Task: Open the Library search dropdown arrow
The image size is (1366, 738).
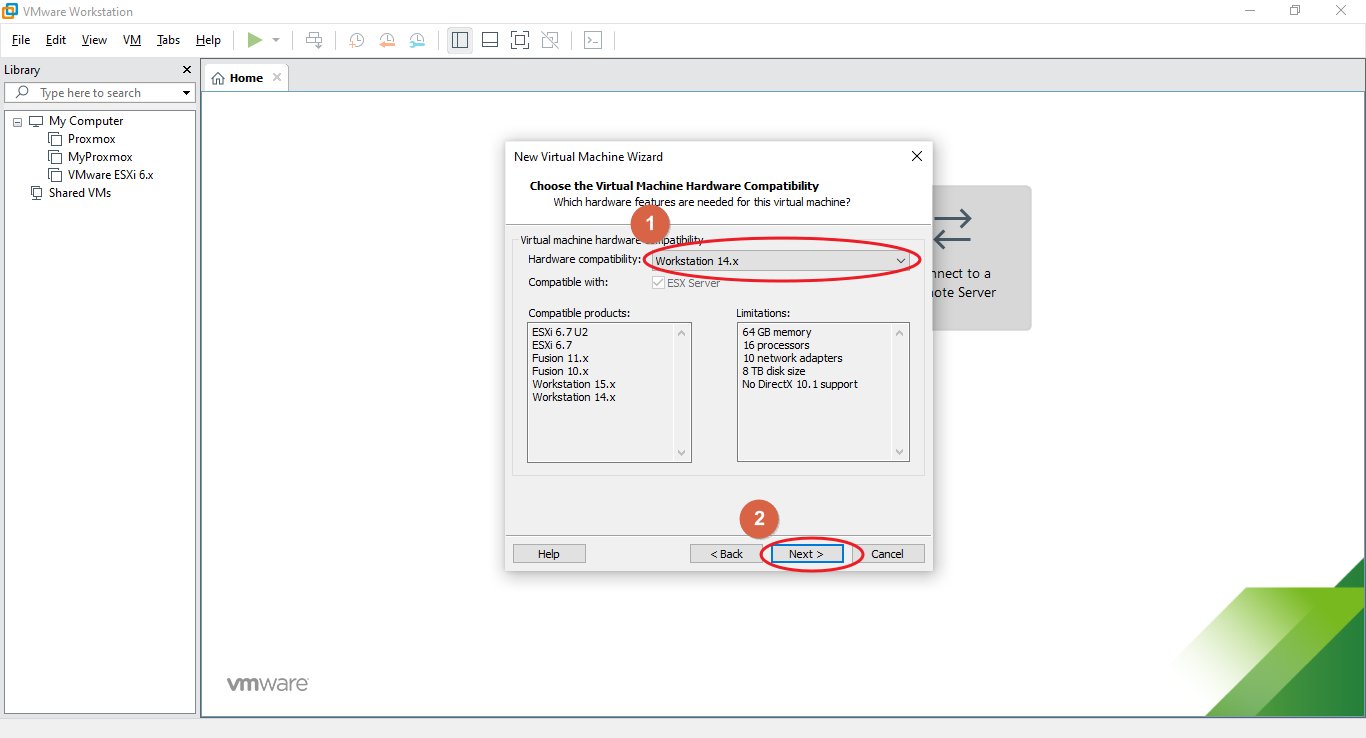Action: tap(186, 93)
